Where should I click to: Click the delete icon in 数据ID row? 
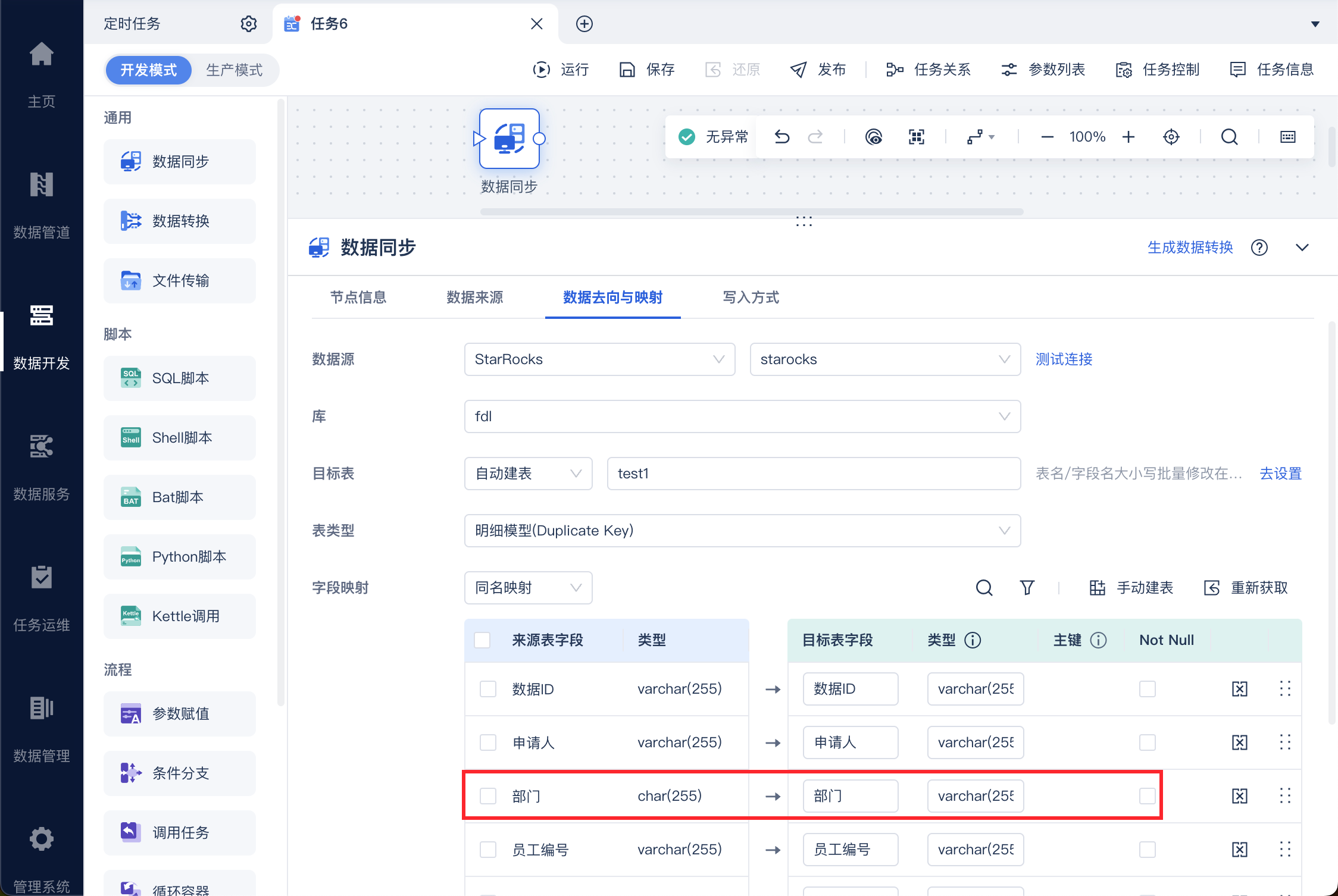[x=1239, y=689]
